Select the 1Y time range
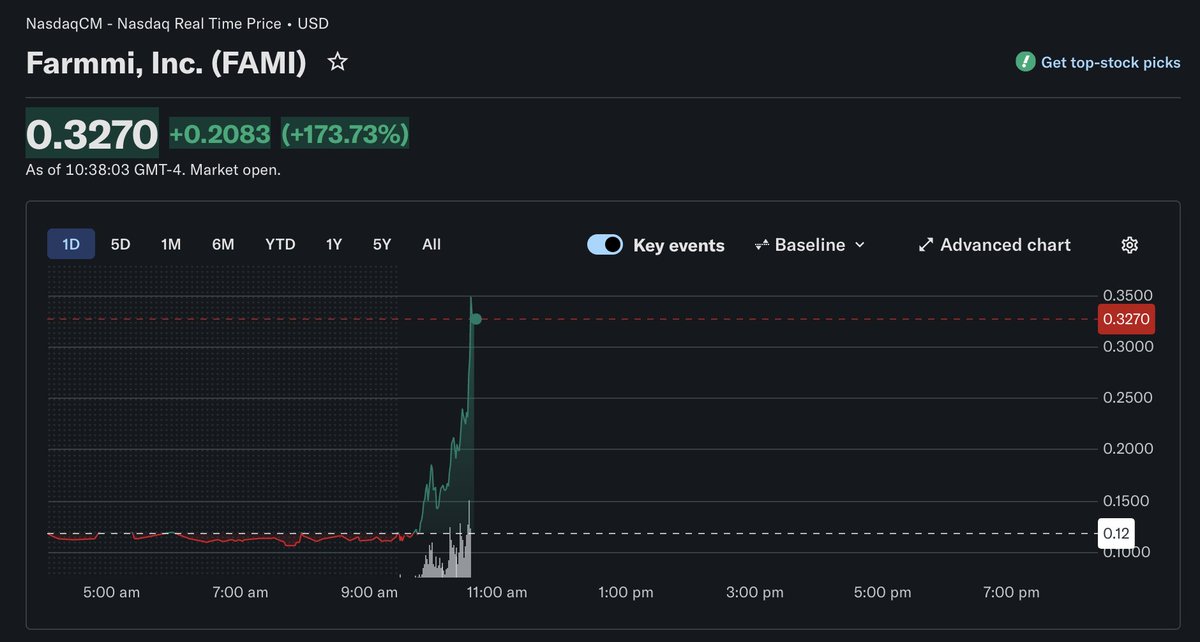Viewport: 1200px width, 642px height. click(x=334, y=244)
